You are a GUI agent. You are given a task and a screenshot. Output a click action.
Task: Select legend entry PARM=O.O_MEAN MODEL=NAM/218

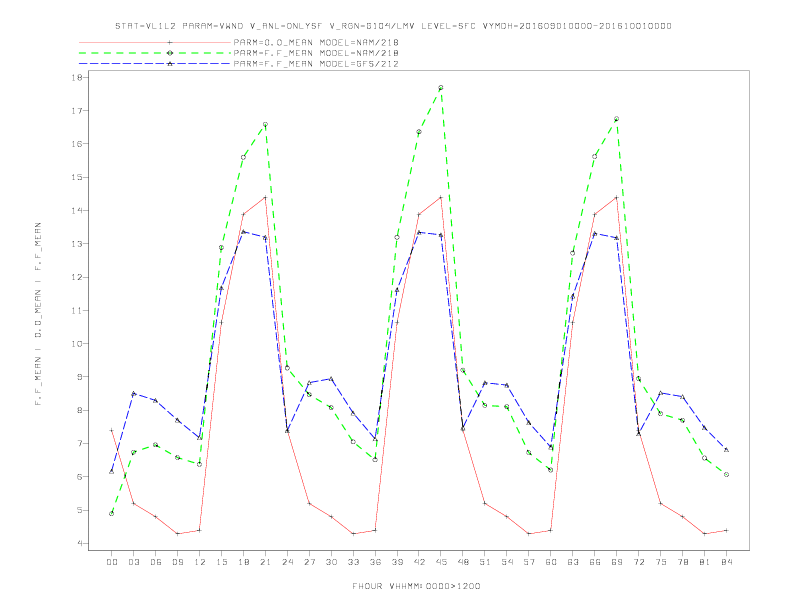[x=316, y=42]
